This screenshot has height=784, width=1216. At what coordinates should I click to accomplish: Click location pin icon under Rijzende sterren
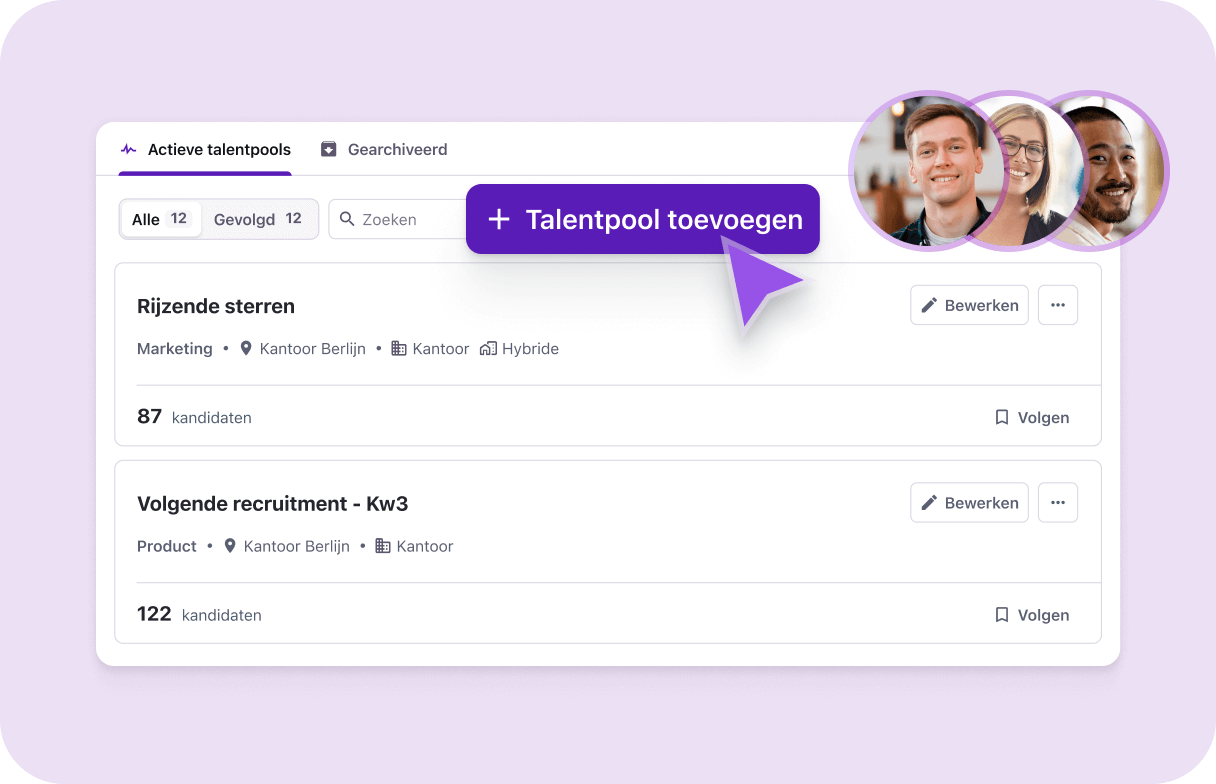coord(246,349)
